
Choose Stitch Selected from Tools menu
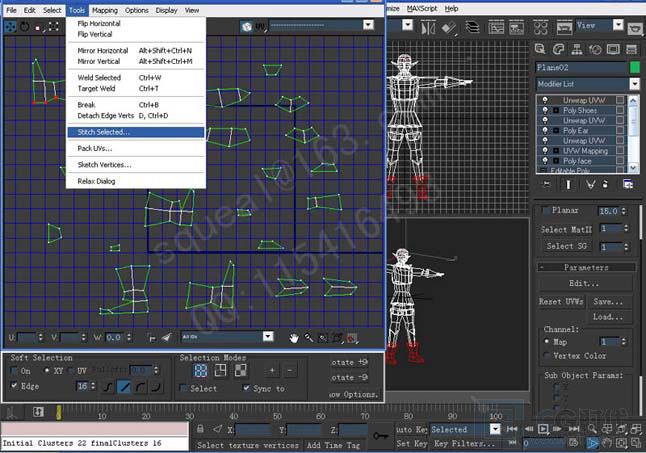coord(136,132)
